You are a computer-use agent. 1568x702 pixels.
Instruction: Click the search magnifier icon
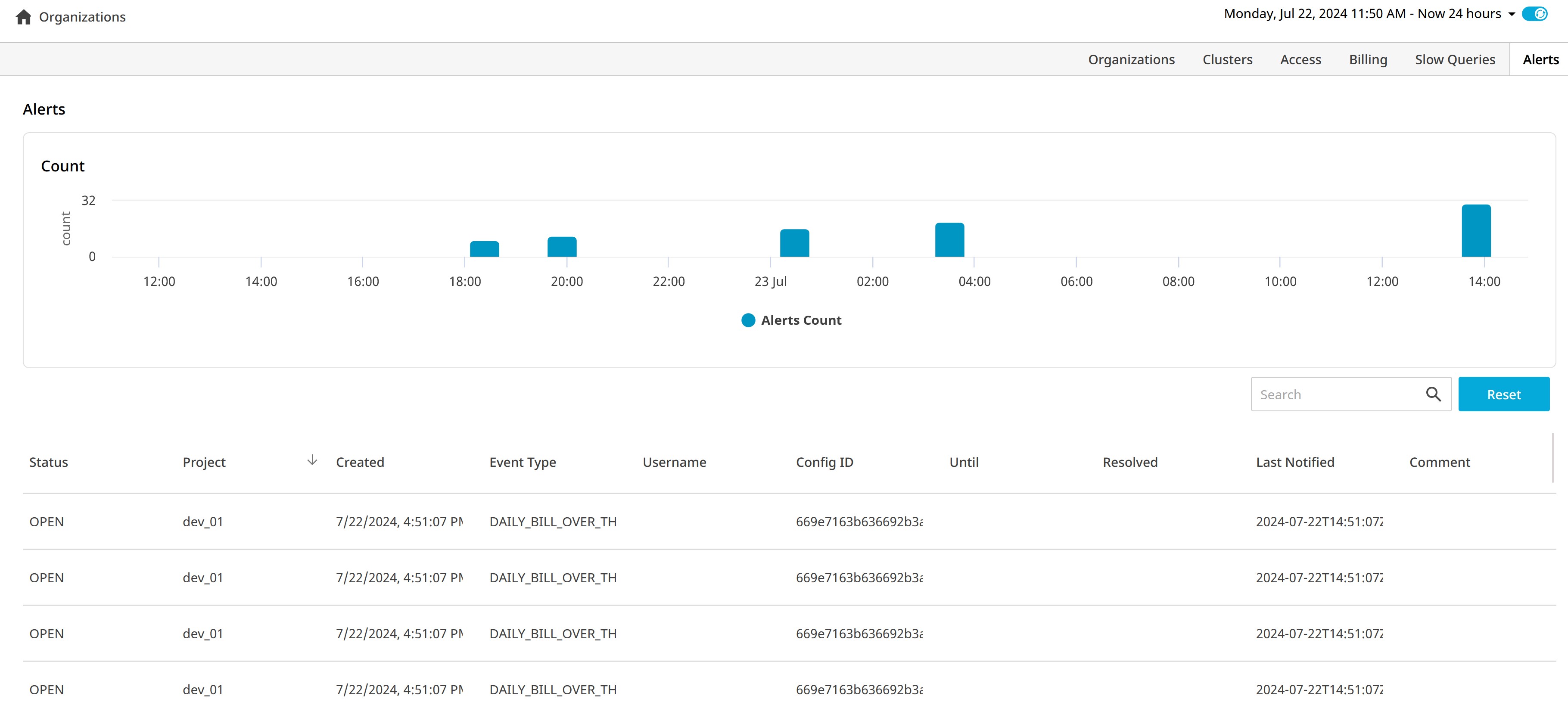point(1433,394)
